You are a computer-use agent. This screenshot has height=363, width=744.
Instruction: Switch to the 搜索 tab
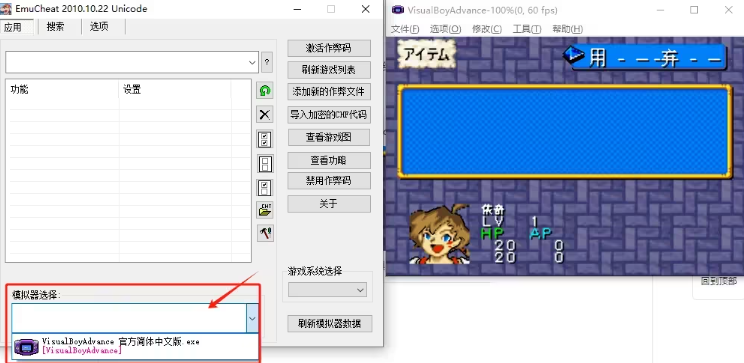56,27
